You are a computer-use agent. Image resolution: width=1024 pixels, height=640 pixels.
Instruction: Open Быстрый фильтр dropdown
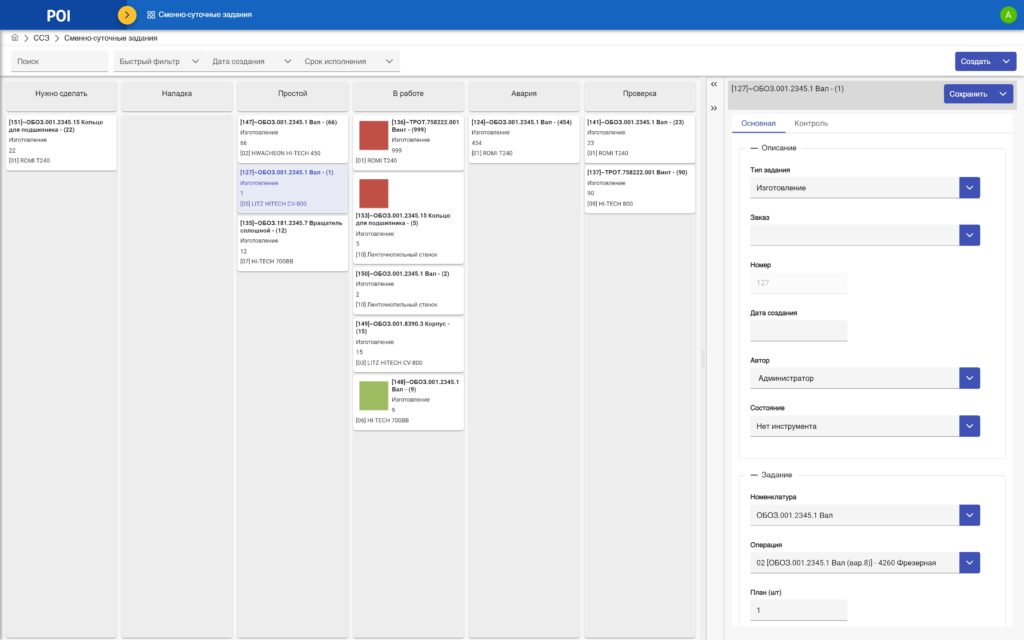(159, 61)
